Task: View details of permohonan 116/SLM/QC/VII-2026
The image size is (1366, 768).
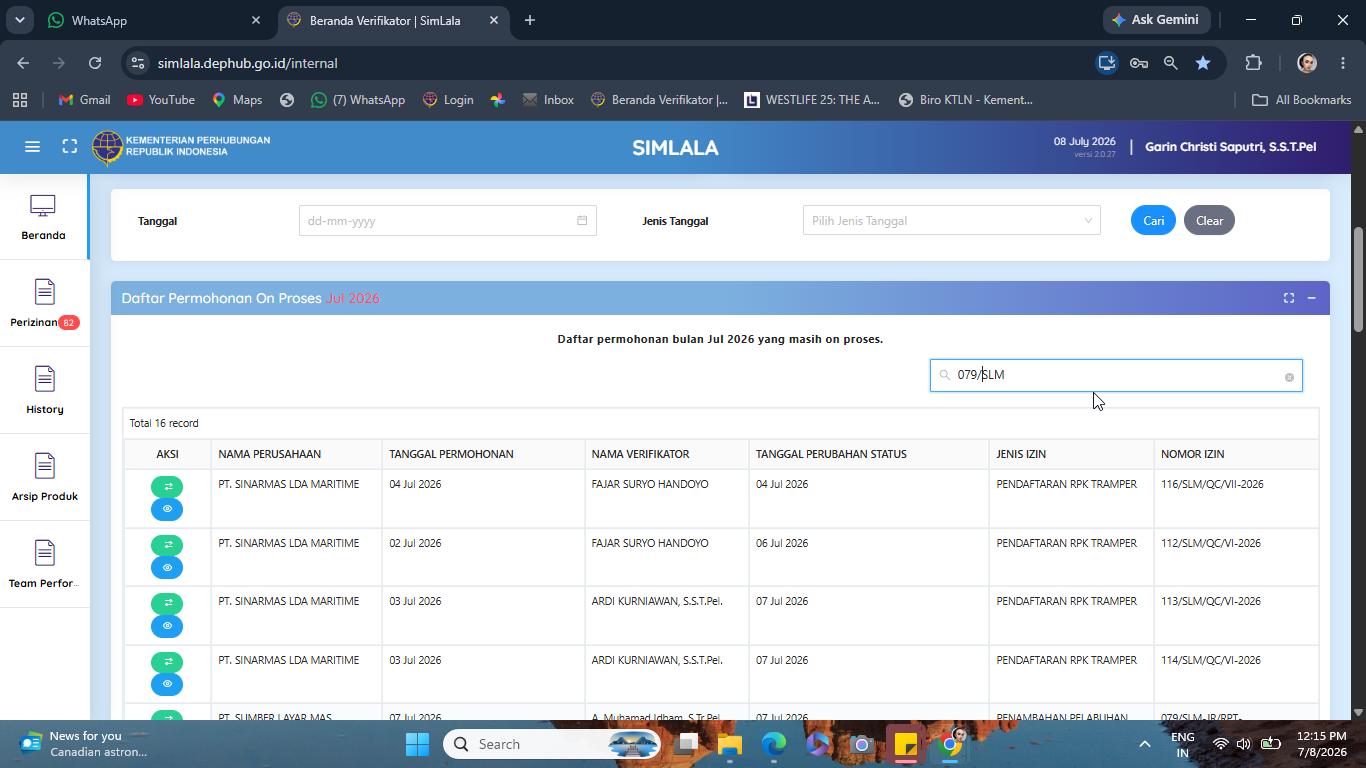Action: click(x=167, y=509)
